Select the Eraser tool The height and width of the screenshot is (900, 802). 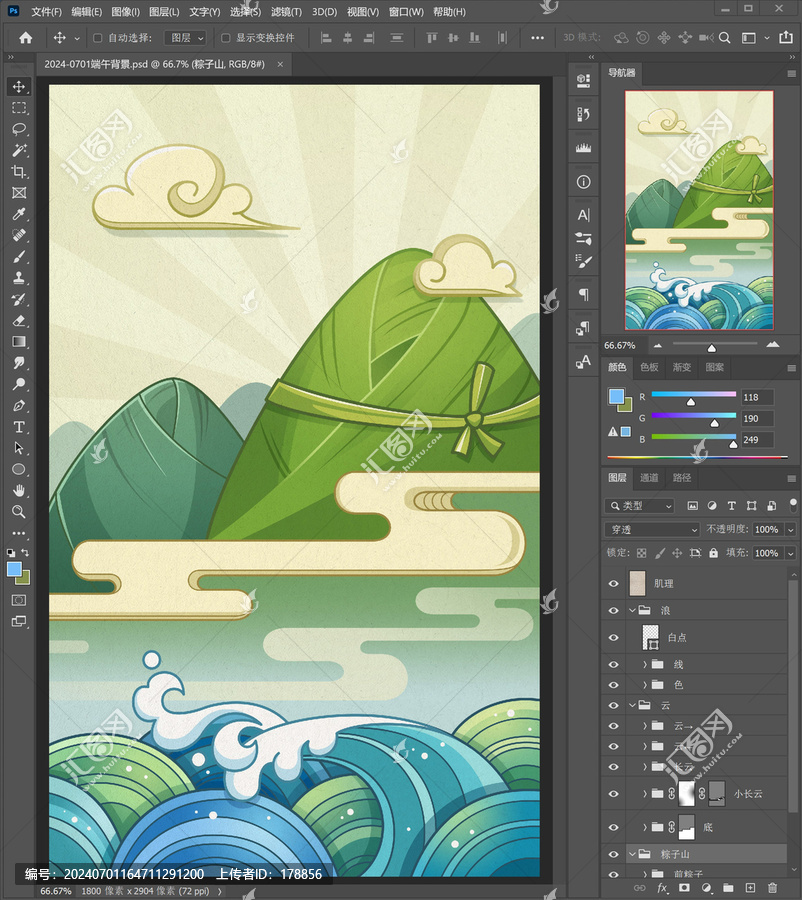(19, 321)
